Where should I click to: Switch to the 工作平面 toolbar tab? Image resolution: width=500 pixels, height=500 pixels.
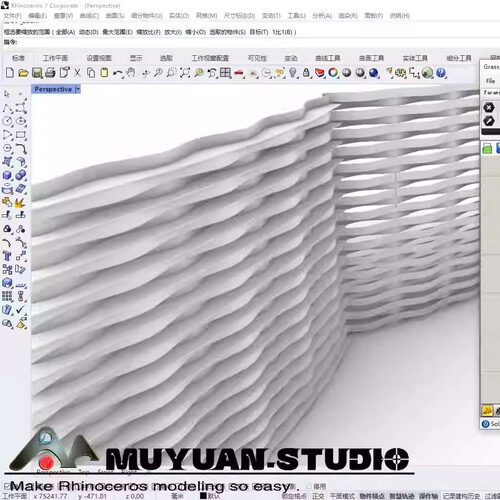point(55,58)
